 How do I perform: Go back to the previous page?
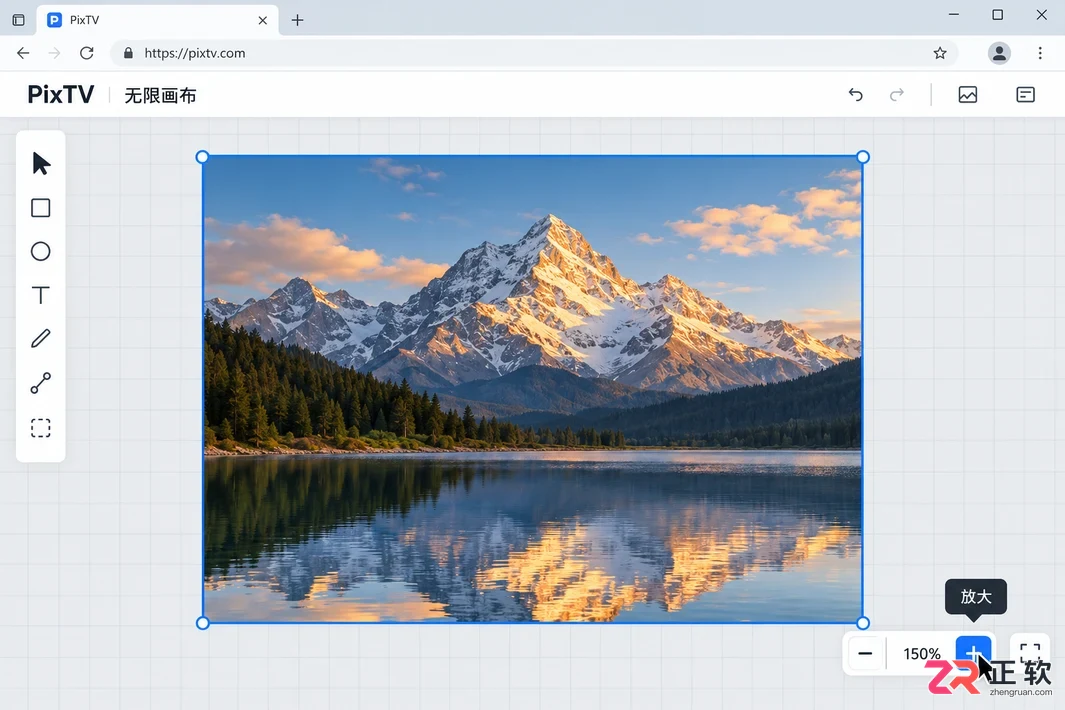(23, 53)
